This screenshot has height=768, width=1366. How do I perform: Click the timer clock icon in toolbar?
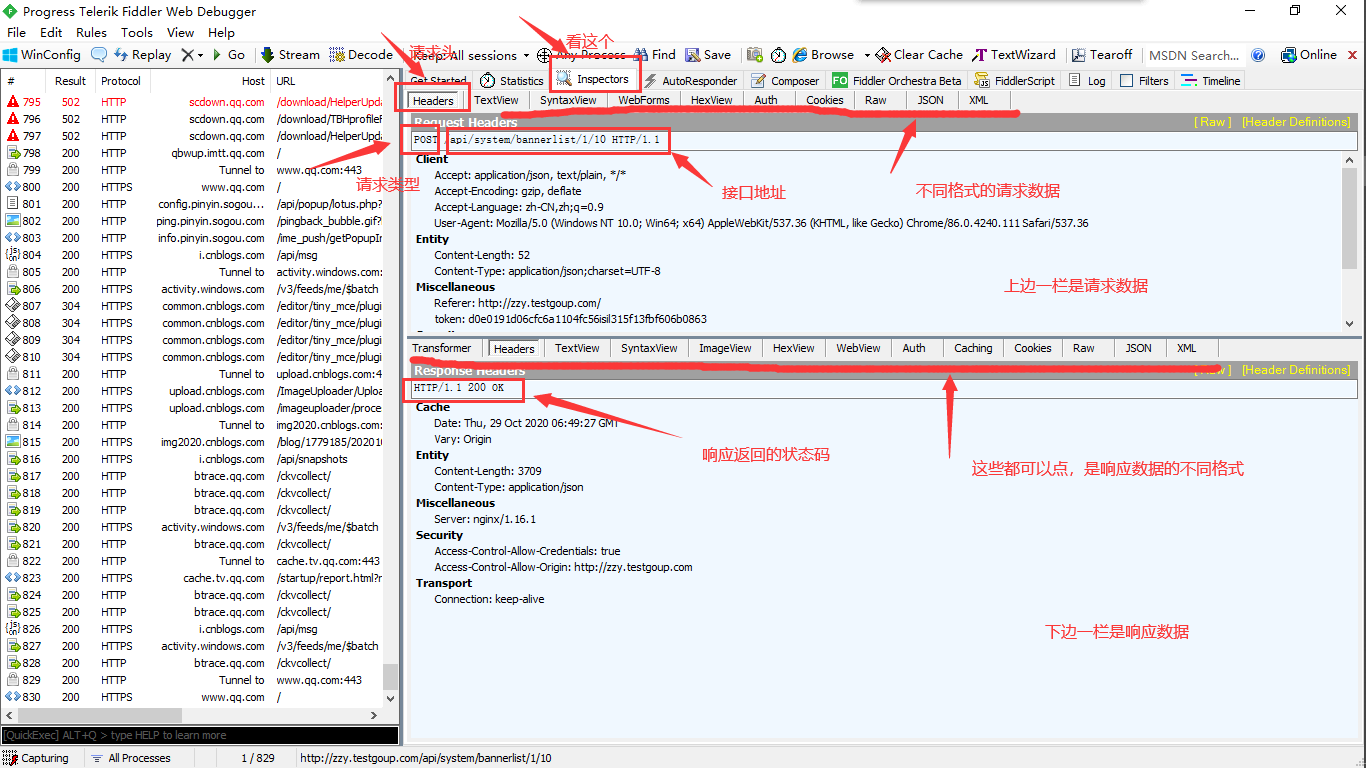click(x=778, y=55)
